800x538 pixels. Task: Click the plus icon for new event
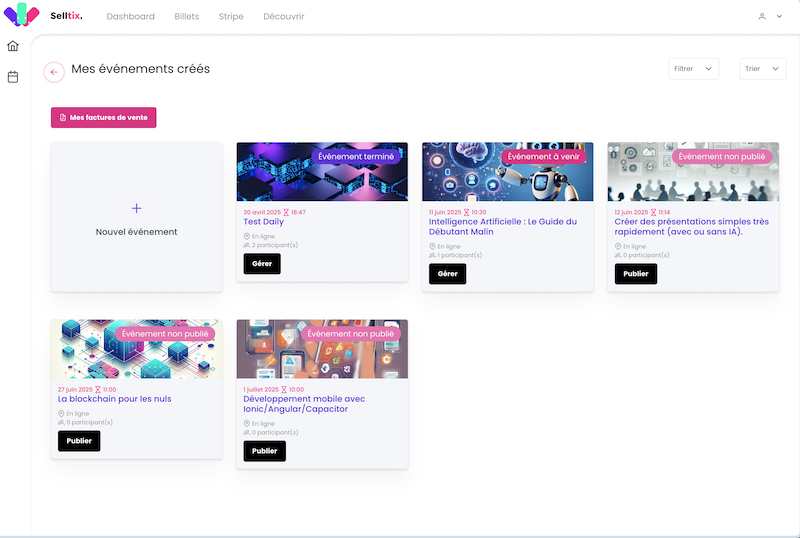(x=137, y=208)
